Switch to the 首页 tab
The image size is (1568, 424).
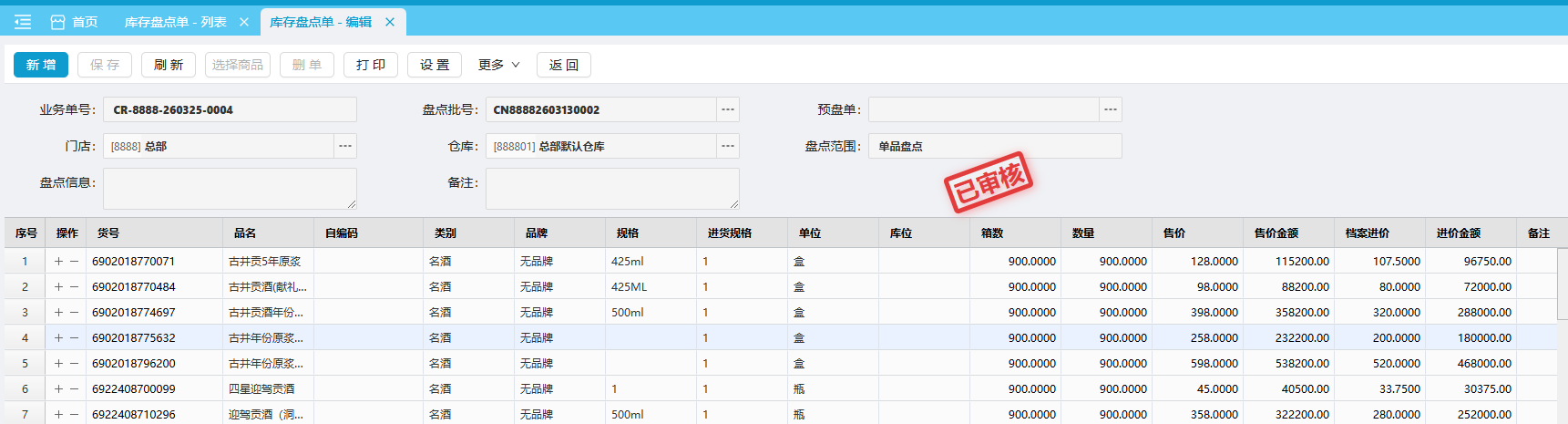(x=75, y=22)
